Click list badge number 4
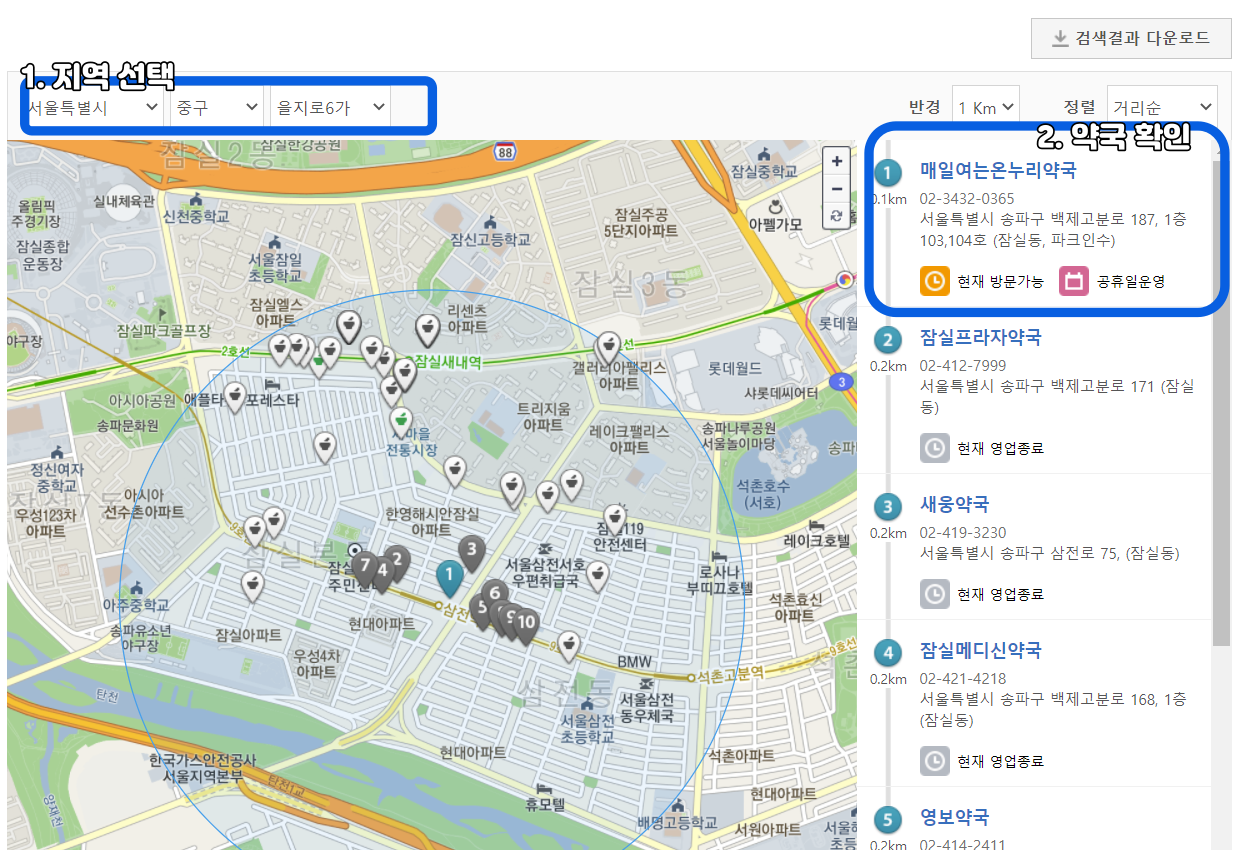 point(887,653)
